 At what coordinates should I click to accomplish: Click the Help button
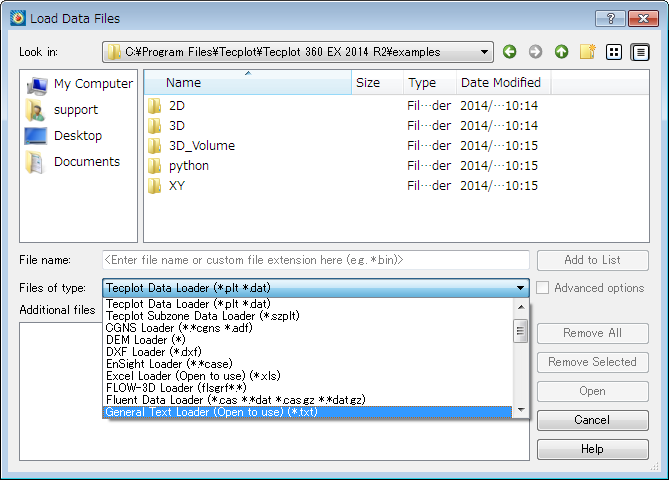pyautogui.click(x=593, y=449)
